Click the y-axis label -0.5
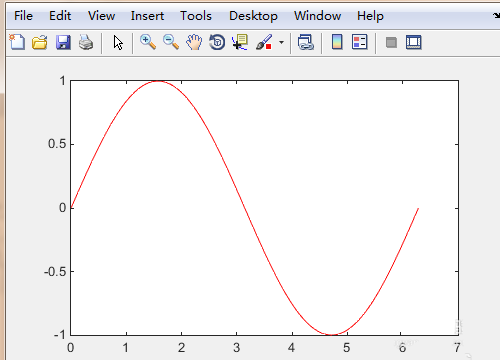 (x=55, y=272)
